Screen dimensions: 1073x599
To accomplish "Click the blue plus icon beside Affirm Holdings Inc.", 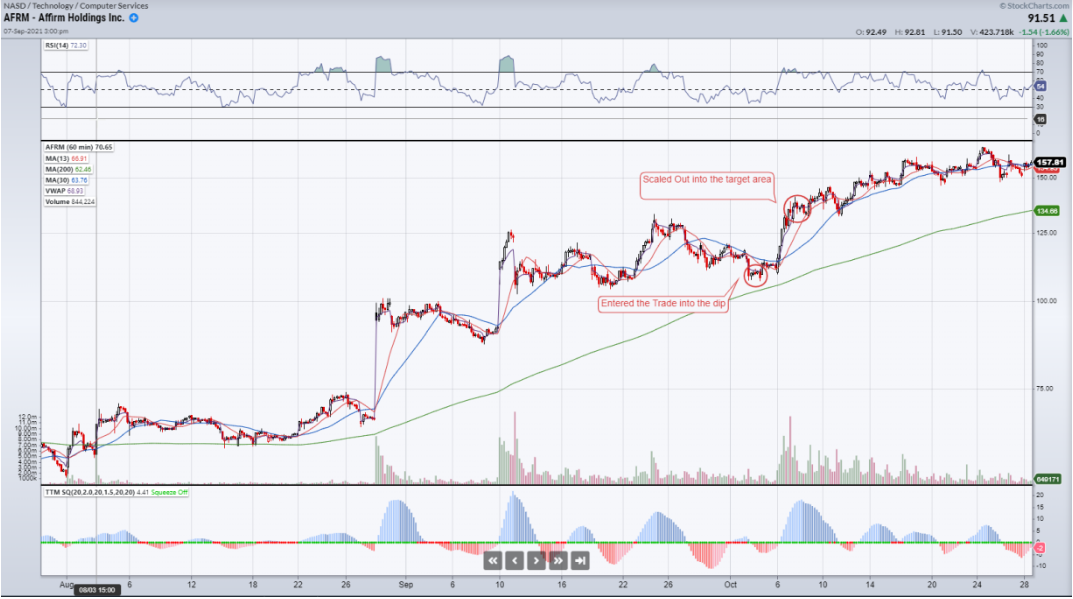I will click(x=134, y=18).
